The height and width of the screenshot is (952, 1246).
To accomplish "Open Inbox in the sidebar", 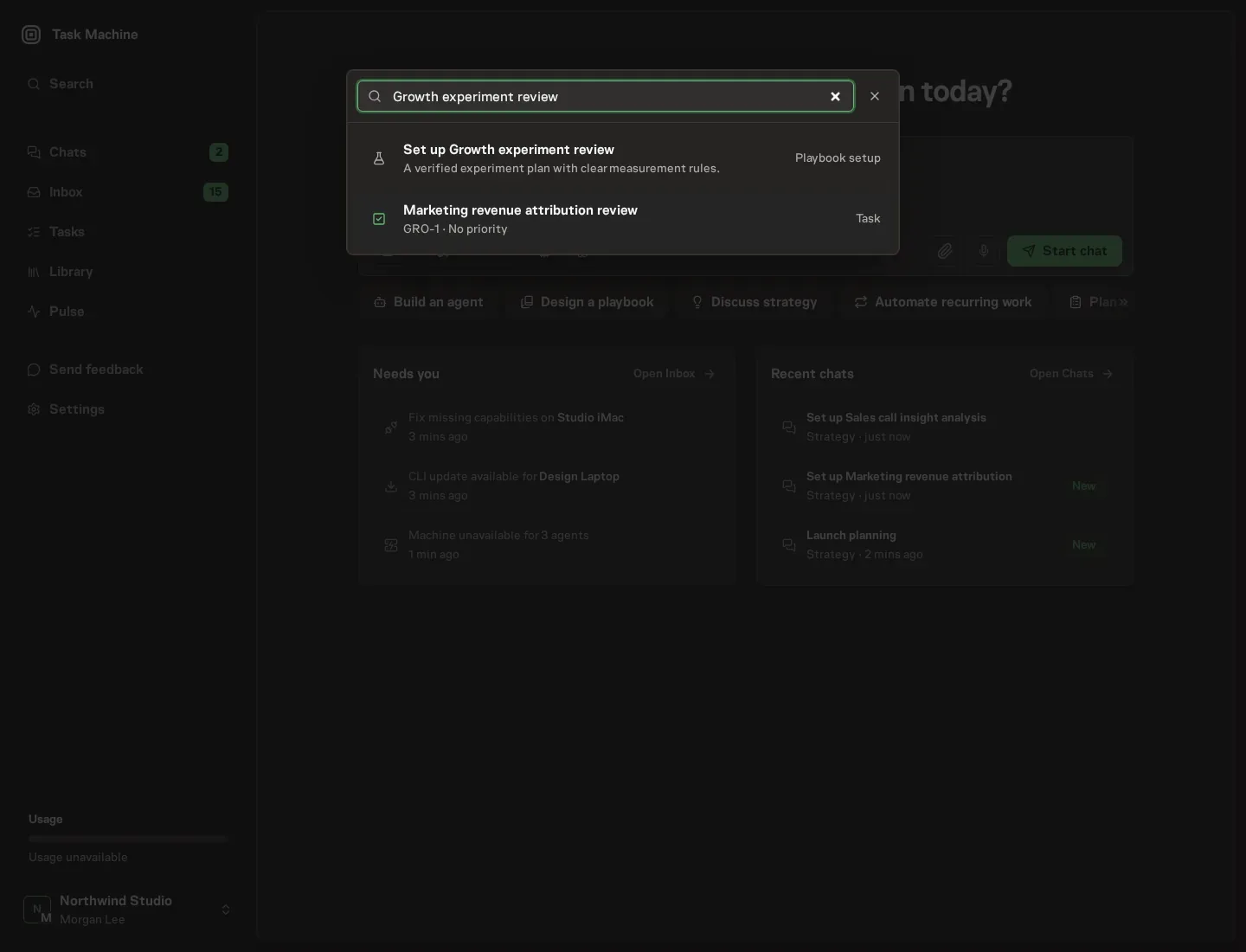I will click(x=128, y=192).
